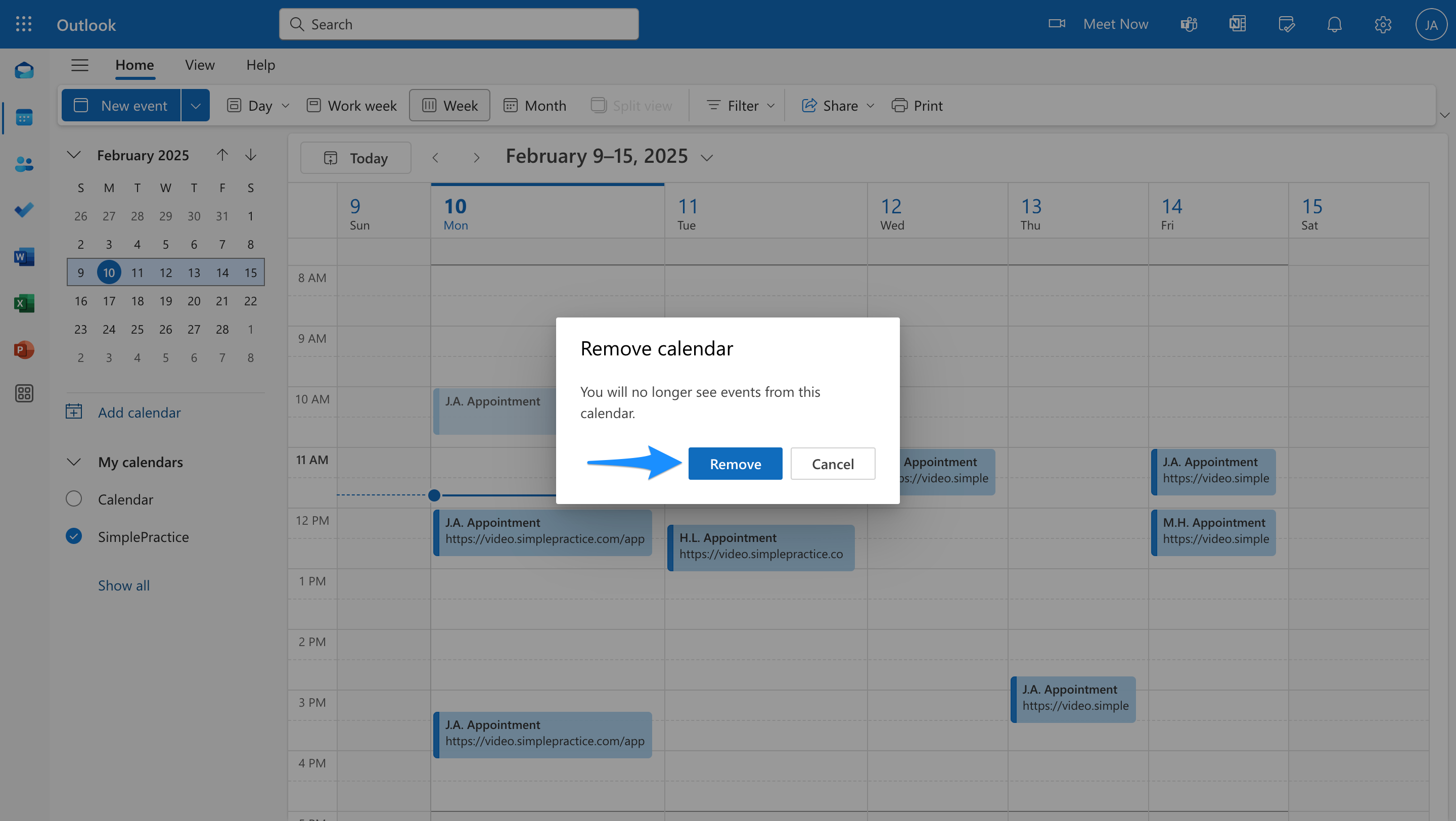This screenshot has height=821, width=1456.
Task: Switch to the View tab
Action: [x=200, y=65]
